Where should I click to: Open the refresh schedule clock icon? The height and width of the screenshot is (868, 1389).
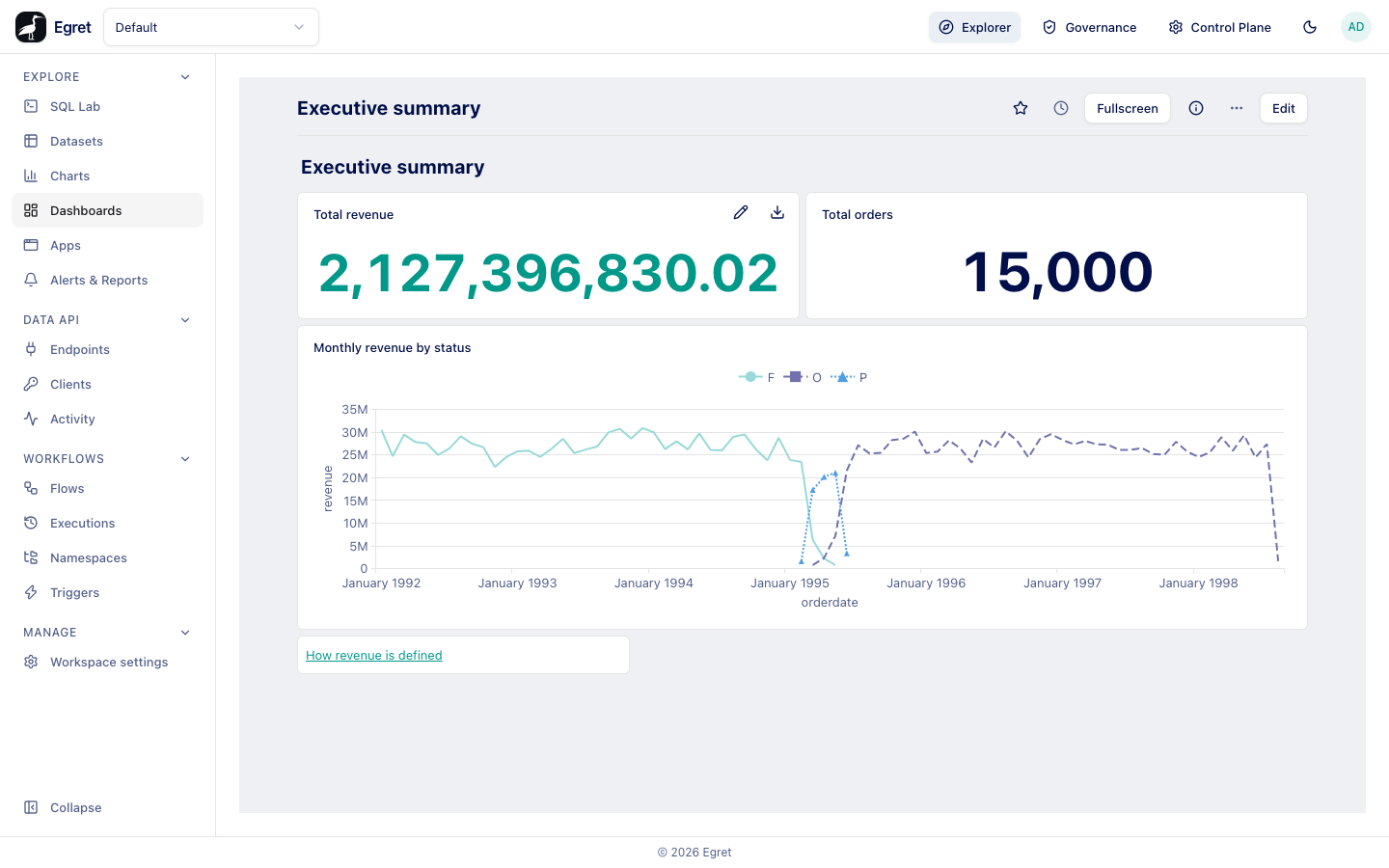pyautogui.click(x=1061, y=108)
